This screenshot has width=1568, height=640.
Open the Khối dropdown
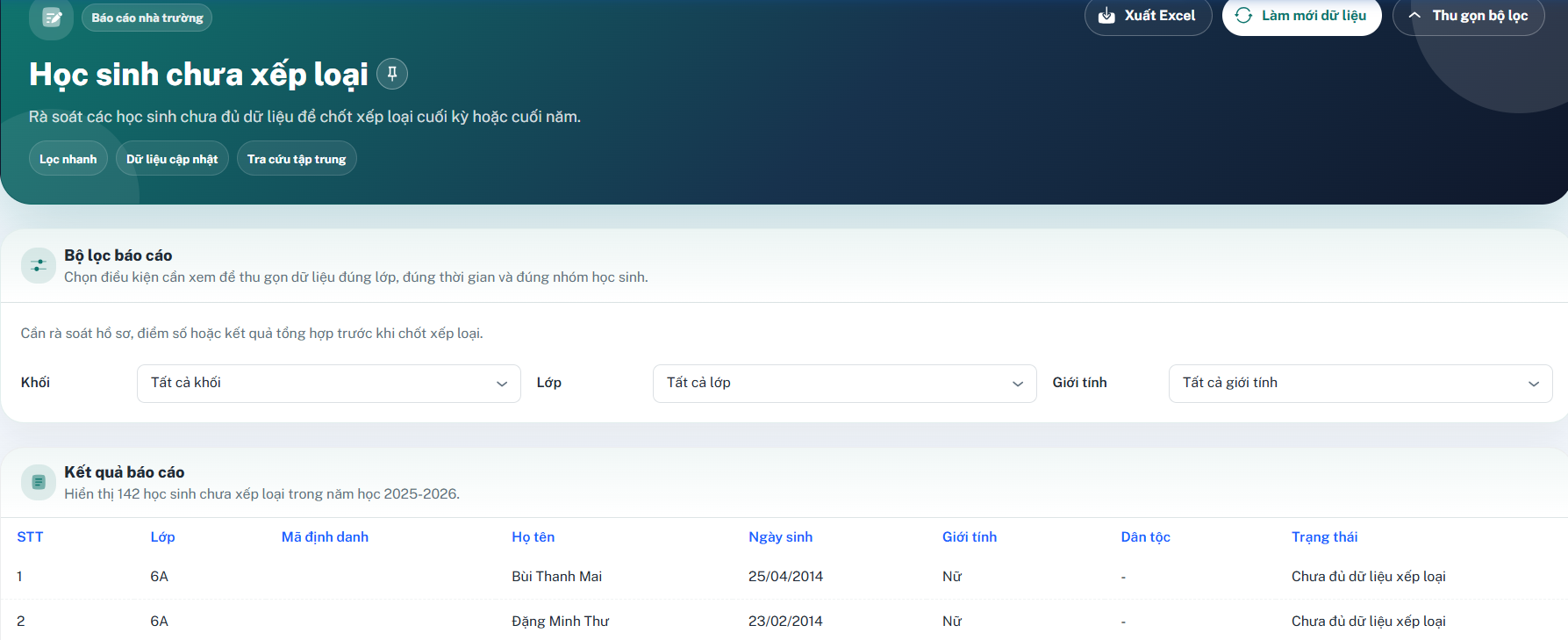tap(329, 384)
